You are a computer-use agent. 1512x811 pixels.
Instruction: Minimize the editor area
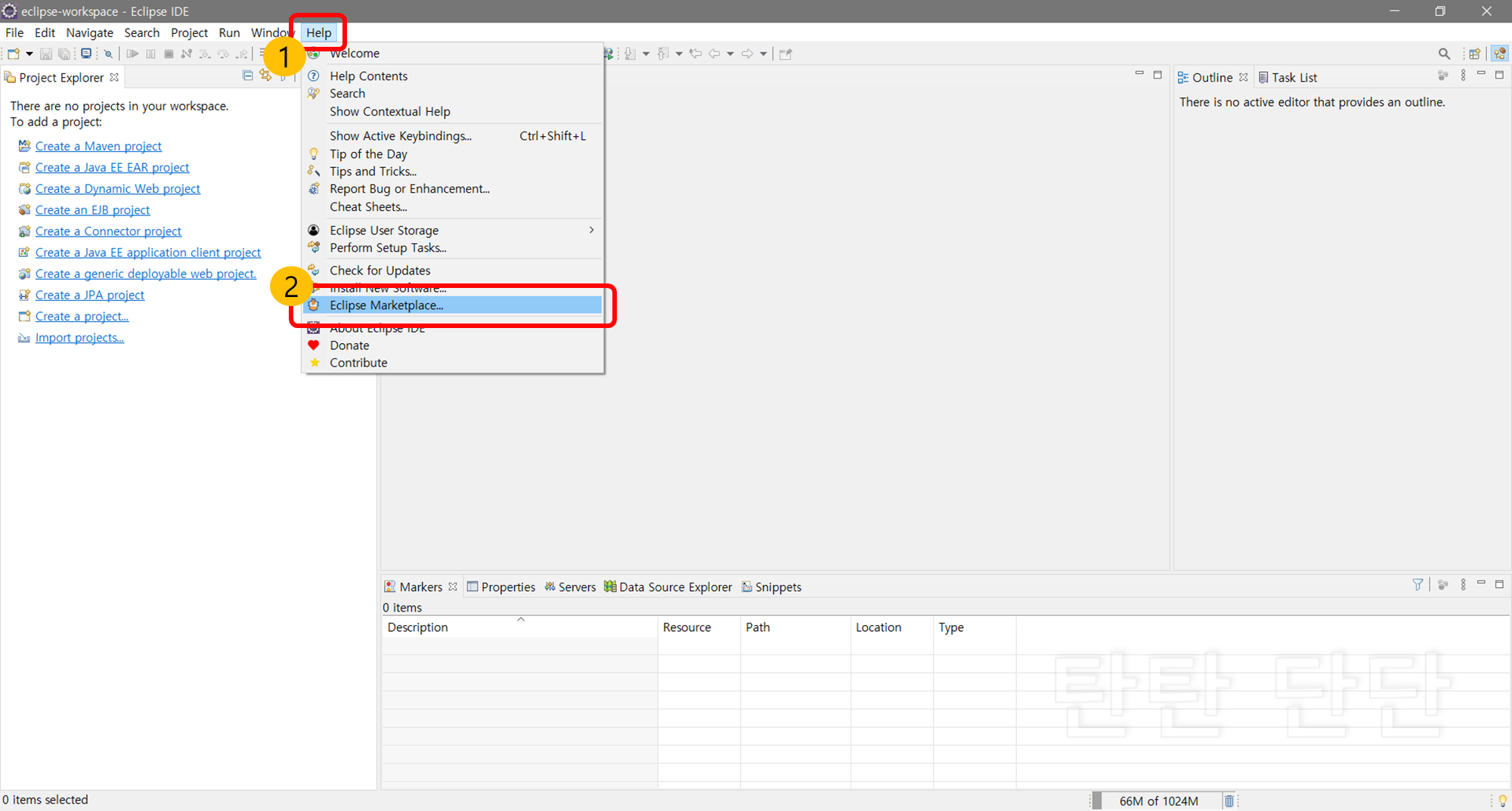tap(1139, 74)
